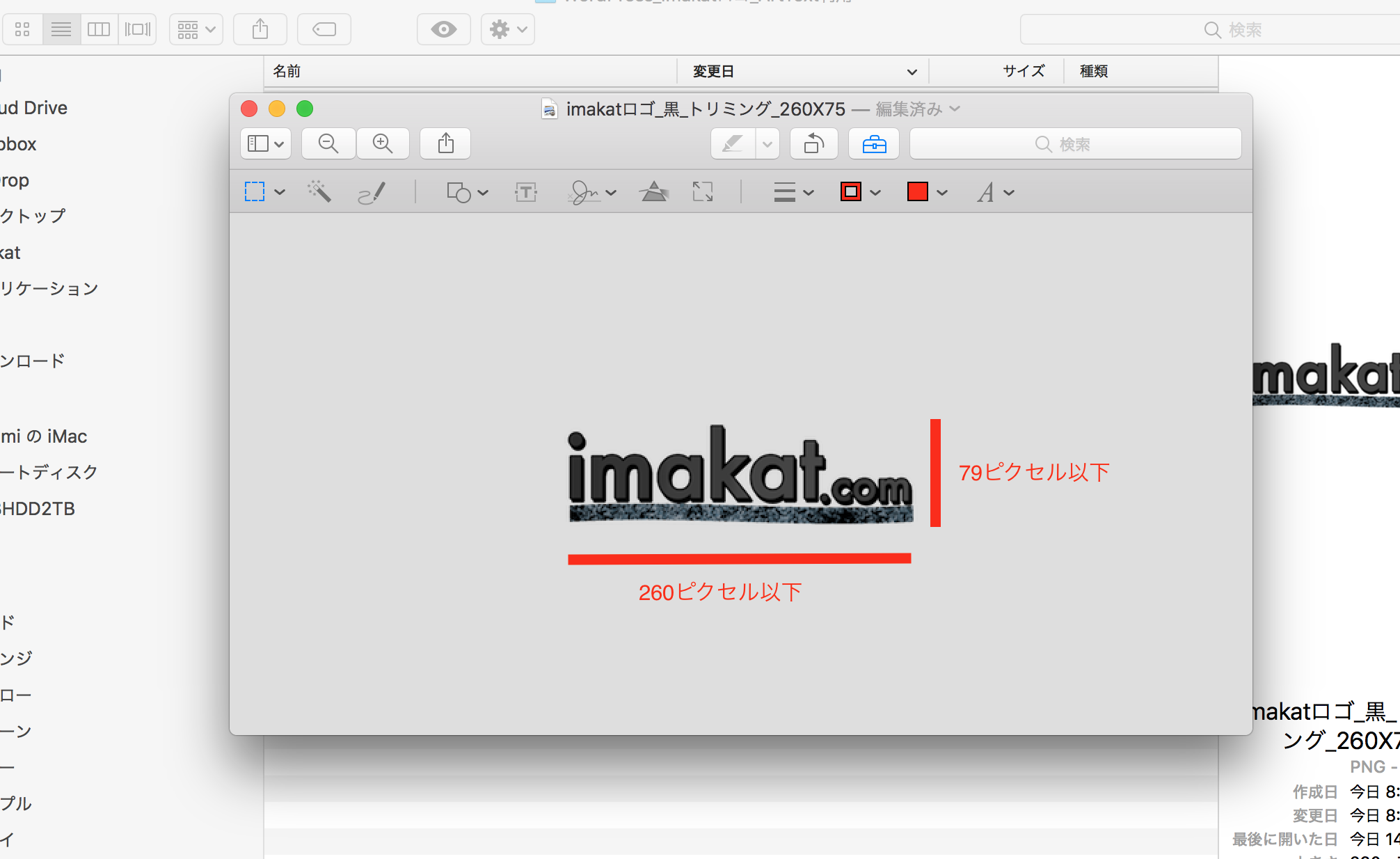
Task: Sort by サイズ column header
Action: (x=996, y=71)
